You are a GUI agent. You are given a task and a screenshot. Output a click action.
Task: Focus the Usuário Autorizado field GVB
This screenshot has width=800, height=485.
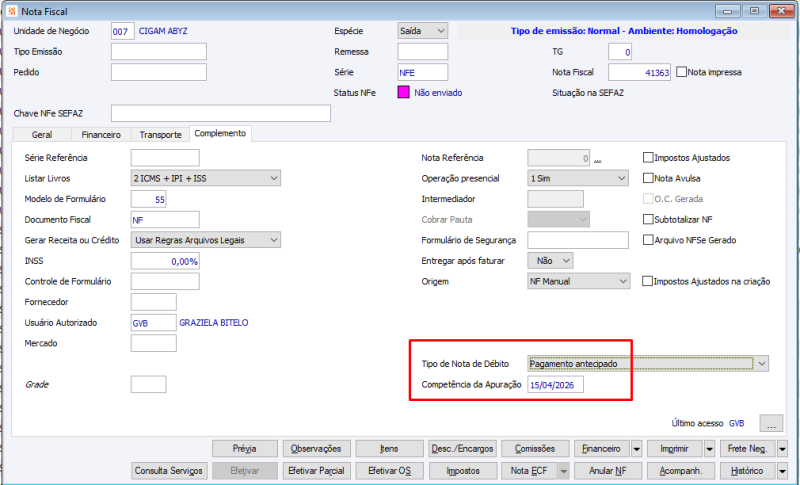click(x=153, y=322)
